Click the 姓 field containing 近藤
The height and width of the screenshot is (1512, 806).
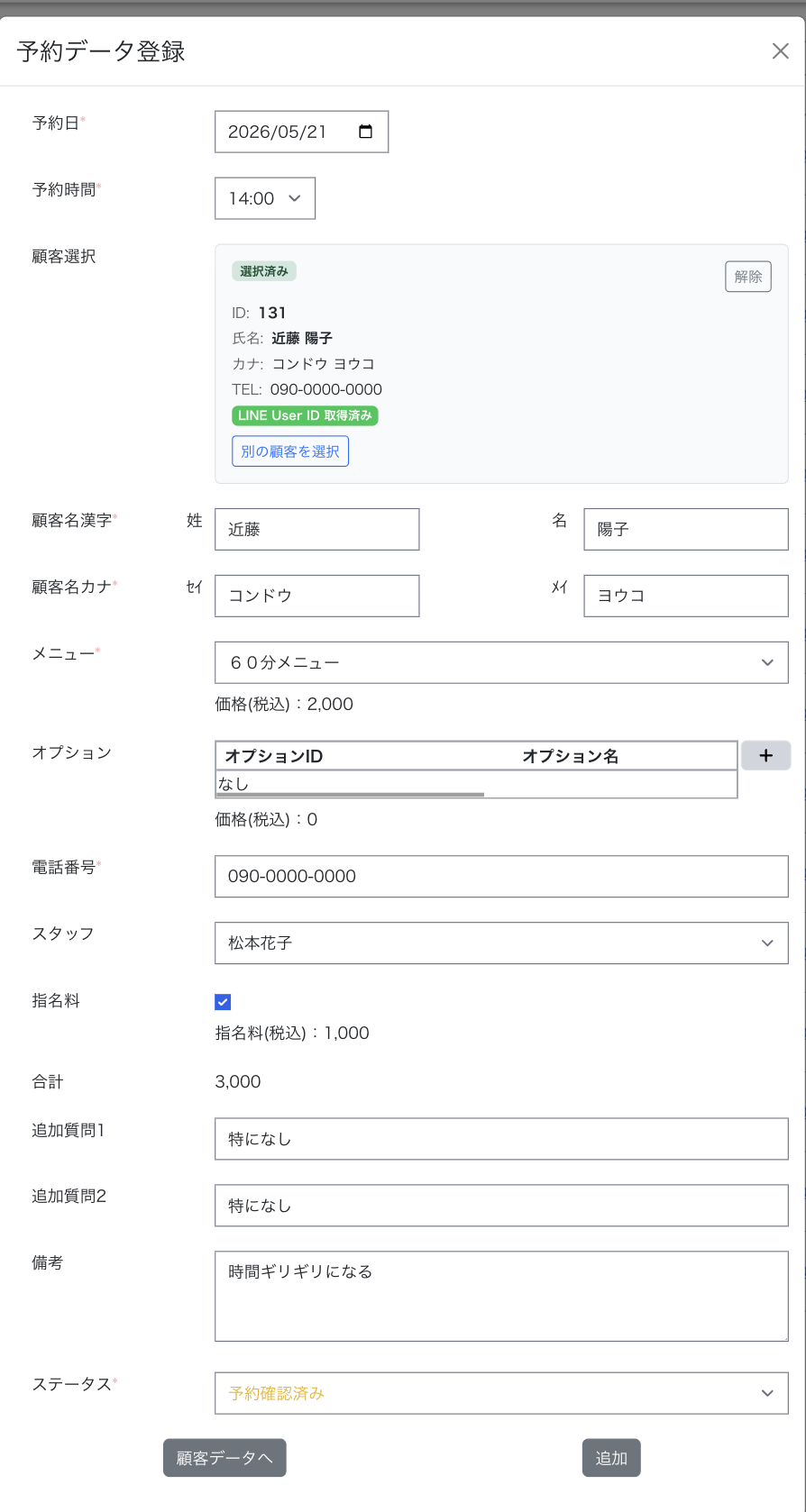316,529
